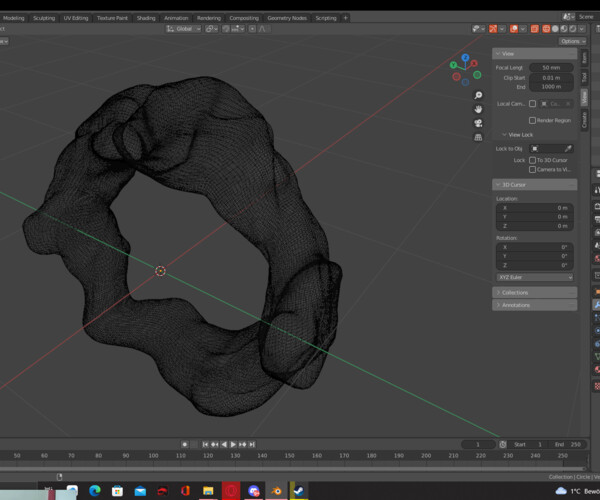
Task: Jump to the timeline start
Action: (x=205, y=445)
